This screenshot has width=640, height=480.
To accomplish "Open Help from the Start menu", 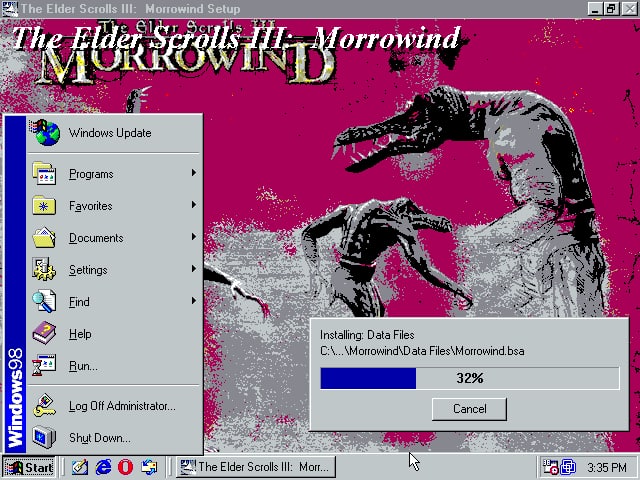I will [x=114, y=334].
